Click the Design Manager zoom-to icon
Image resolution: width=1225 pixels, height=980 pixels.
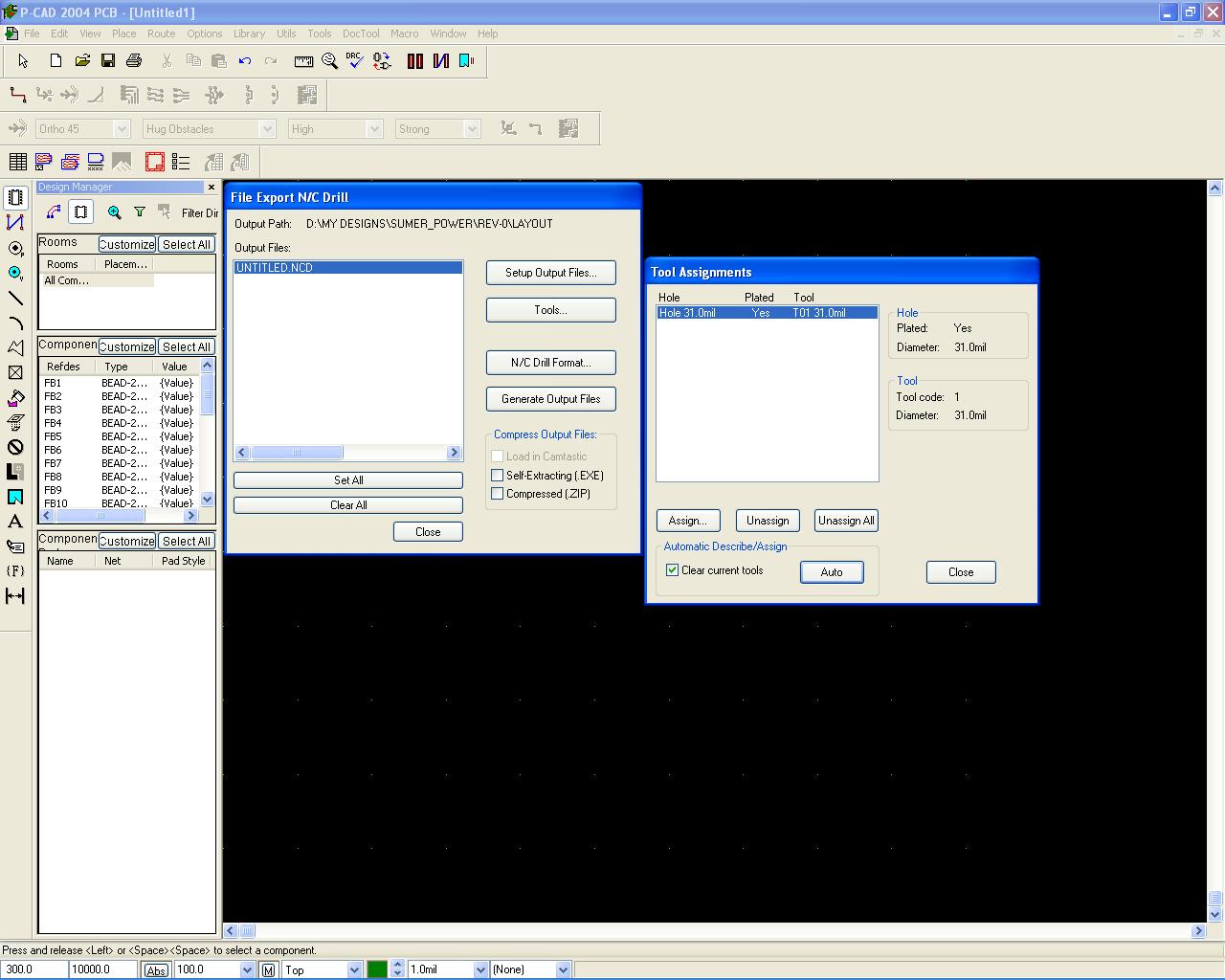115,212
